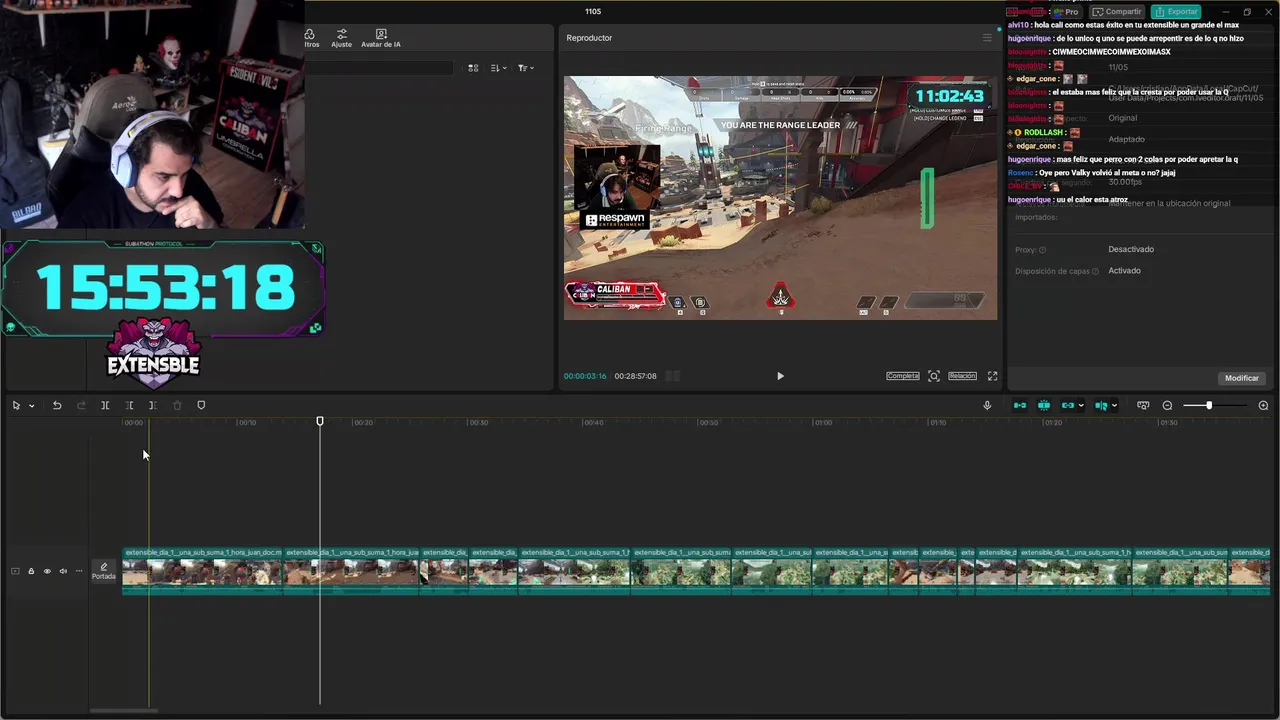
Task: Play the preview video
Action: [x=780, y=376]
